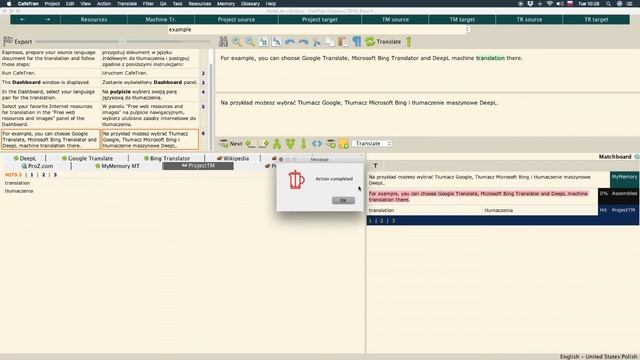The width and height of the screenshot is (640, 360).
Task: Click the TM target button
Action: pyautogui.click(x=462, y=19)
